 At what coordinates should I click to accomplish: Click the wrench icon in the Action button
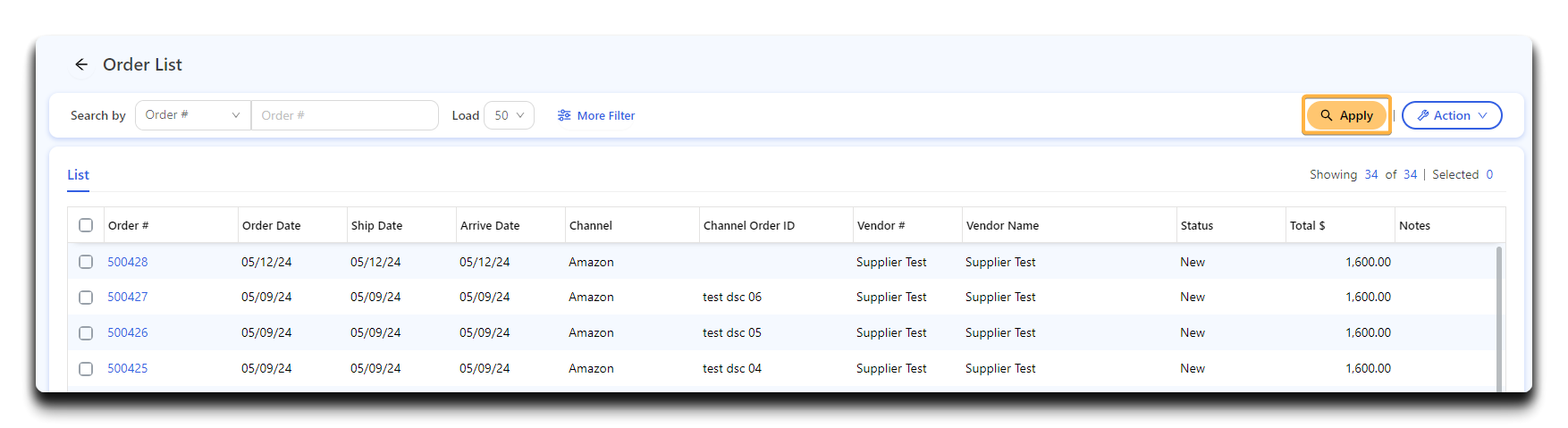tap(1423, 115)
